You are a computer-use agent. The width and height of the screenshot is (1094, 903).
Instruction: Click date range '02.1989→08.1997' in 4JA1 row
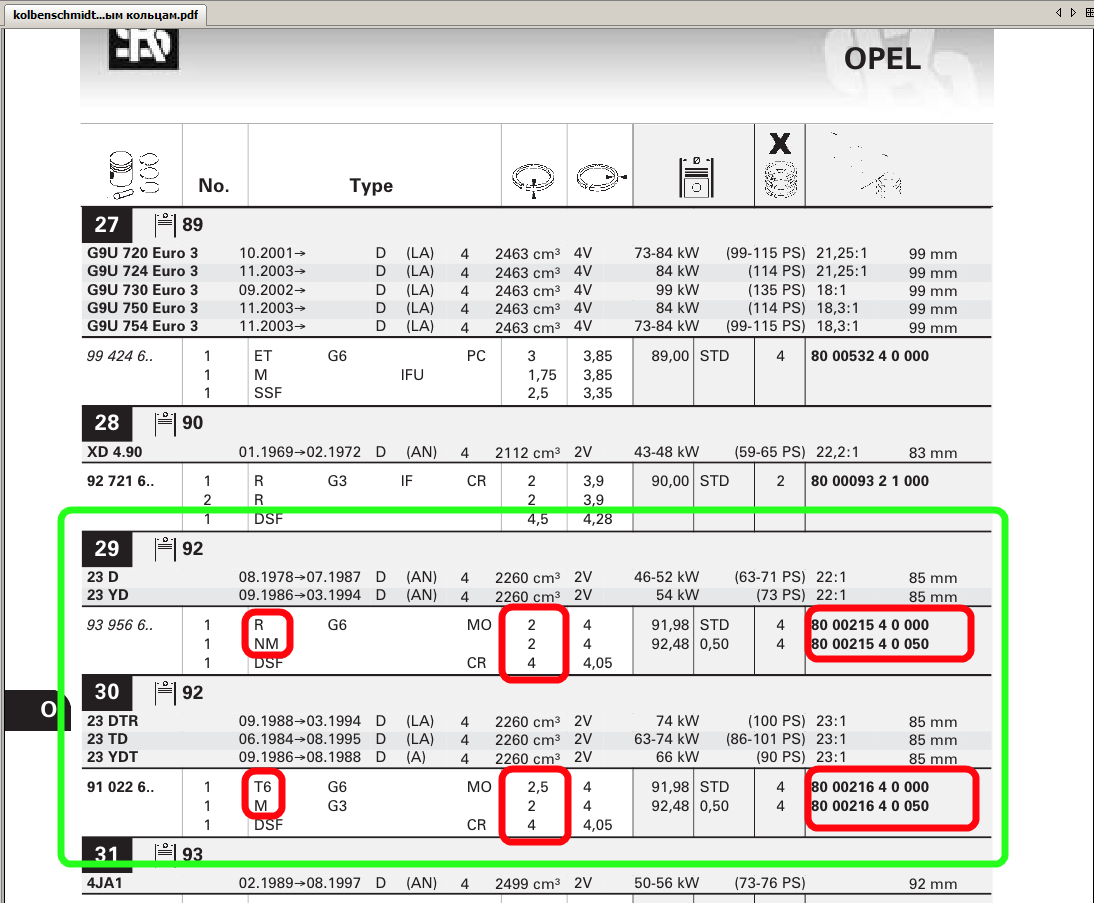300,883
